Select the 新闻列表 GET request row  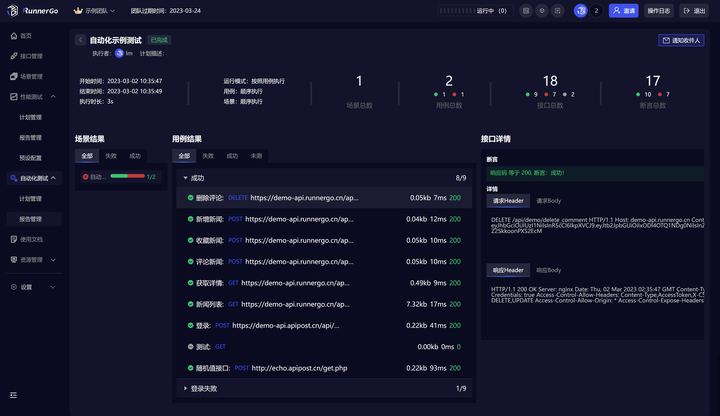click(324, 304)
